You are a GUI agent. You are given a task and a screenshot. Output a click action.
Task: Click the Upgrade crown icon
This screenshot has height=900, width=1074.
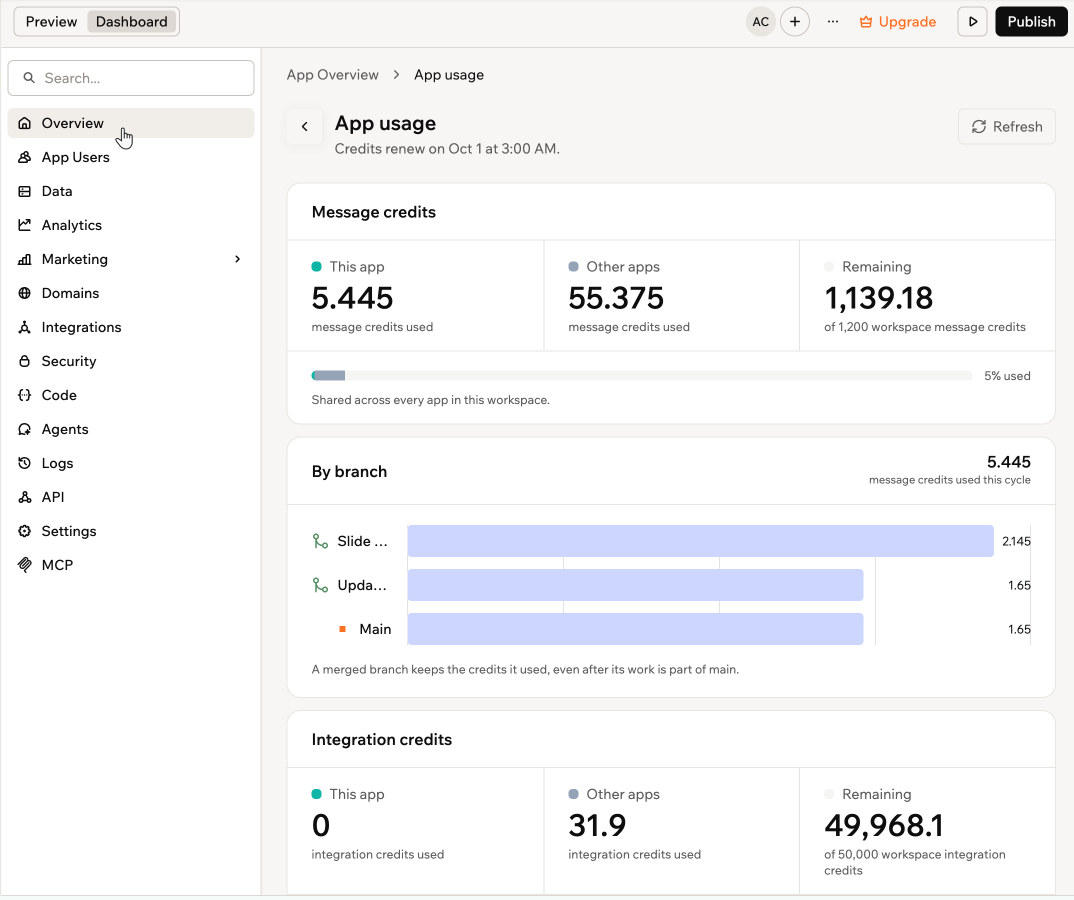click(866, 22)
